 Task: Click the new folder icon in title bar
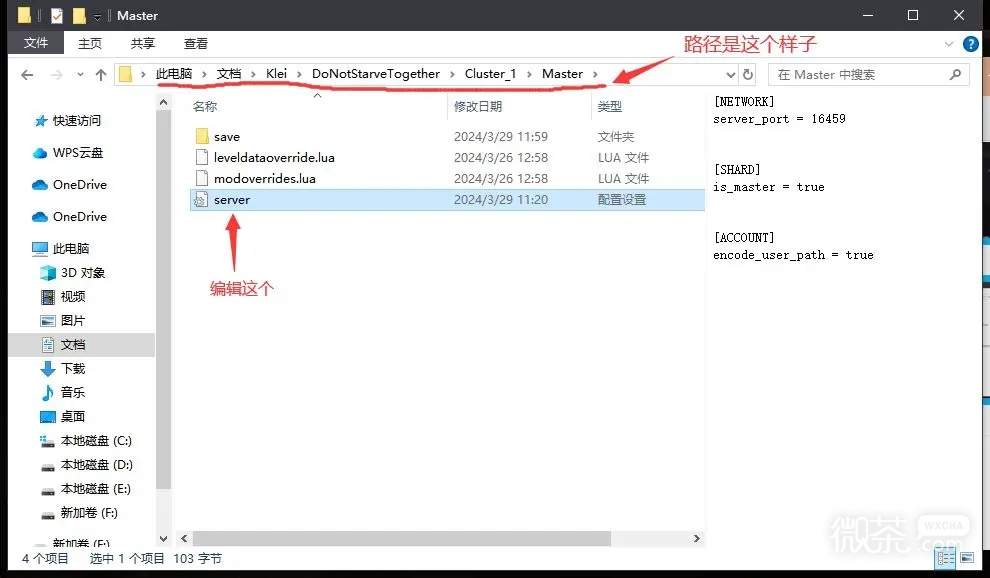click(79, 15)
